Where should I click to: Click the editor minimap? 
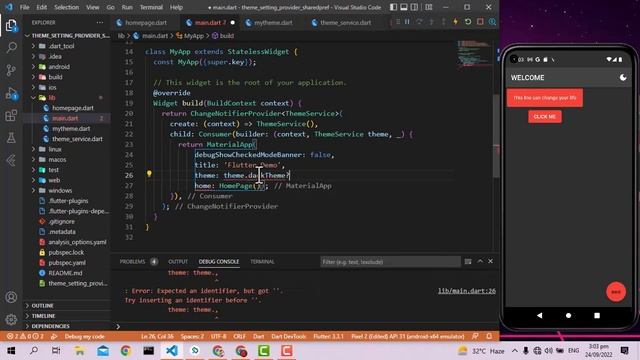(473, 53)
